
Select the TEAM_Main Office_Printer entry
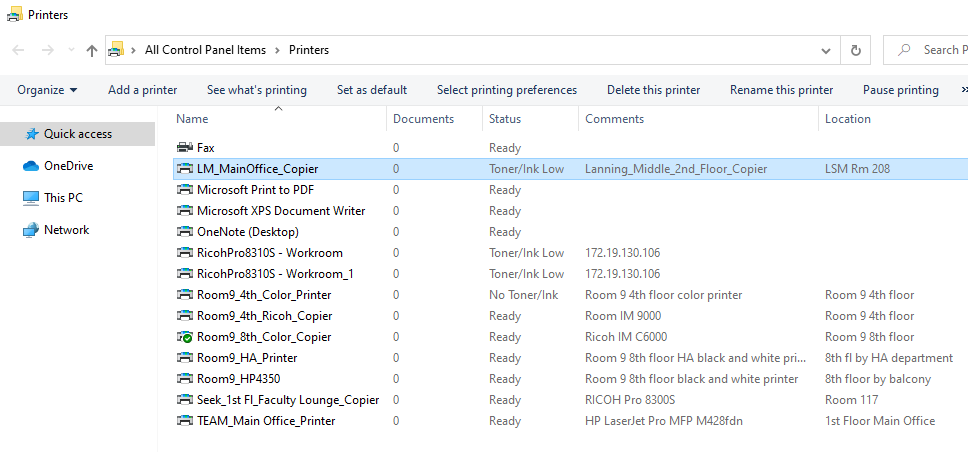[266, 421]
